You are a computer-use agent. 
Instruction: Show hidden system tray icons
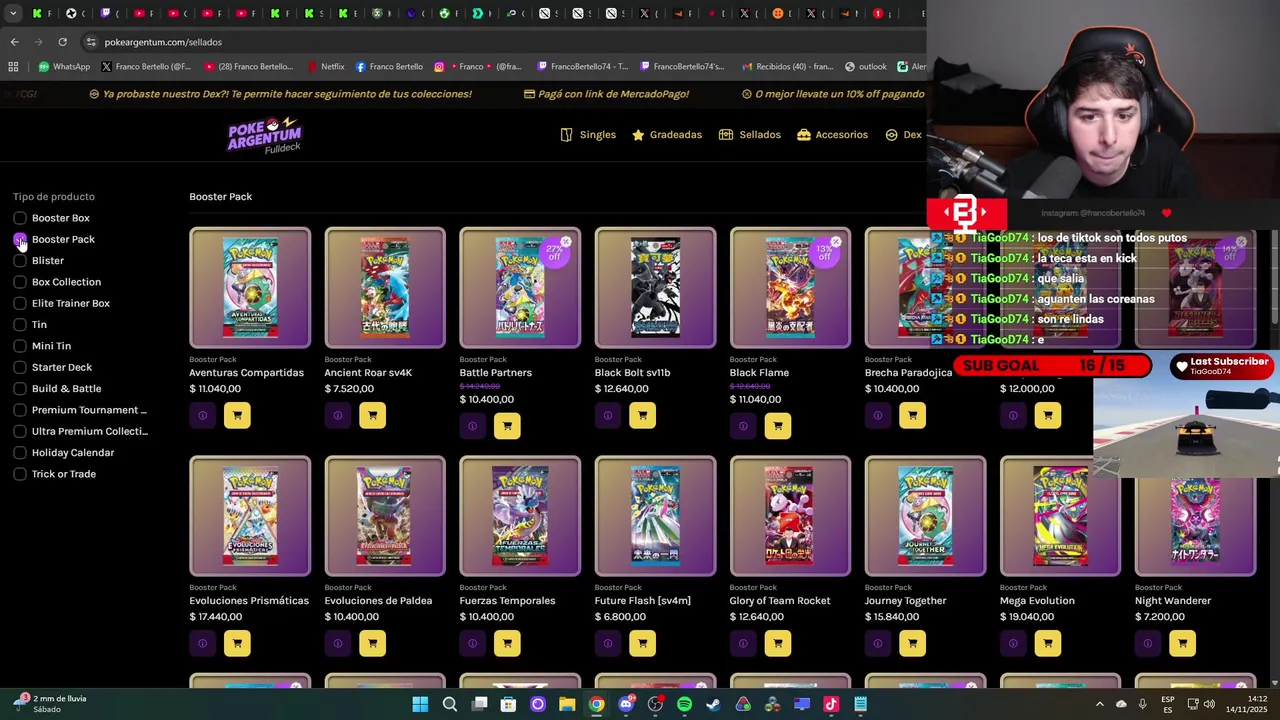[x=1100, y=704]
